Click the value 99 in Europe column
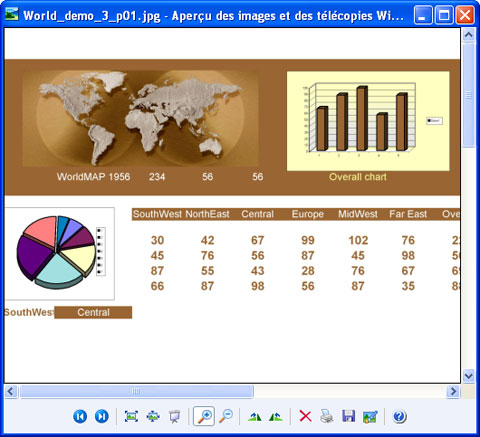The height and width of the screenshot is (437, 480). coord(308,240)
